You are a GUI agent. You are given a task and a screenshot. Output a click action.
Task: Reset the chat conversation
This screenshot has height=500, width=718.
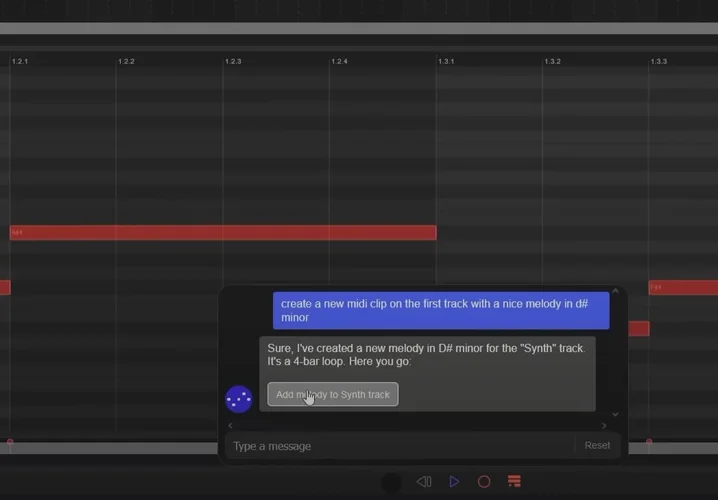(597, 446)
